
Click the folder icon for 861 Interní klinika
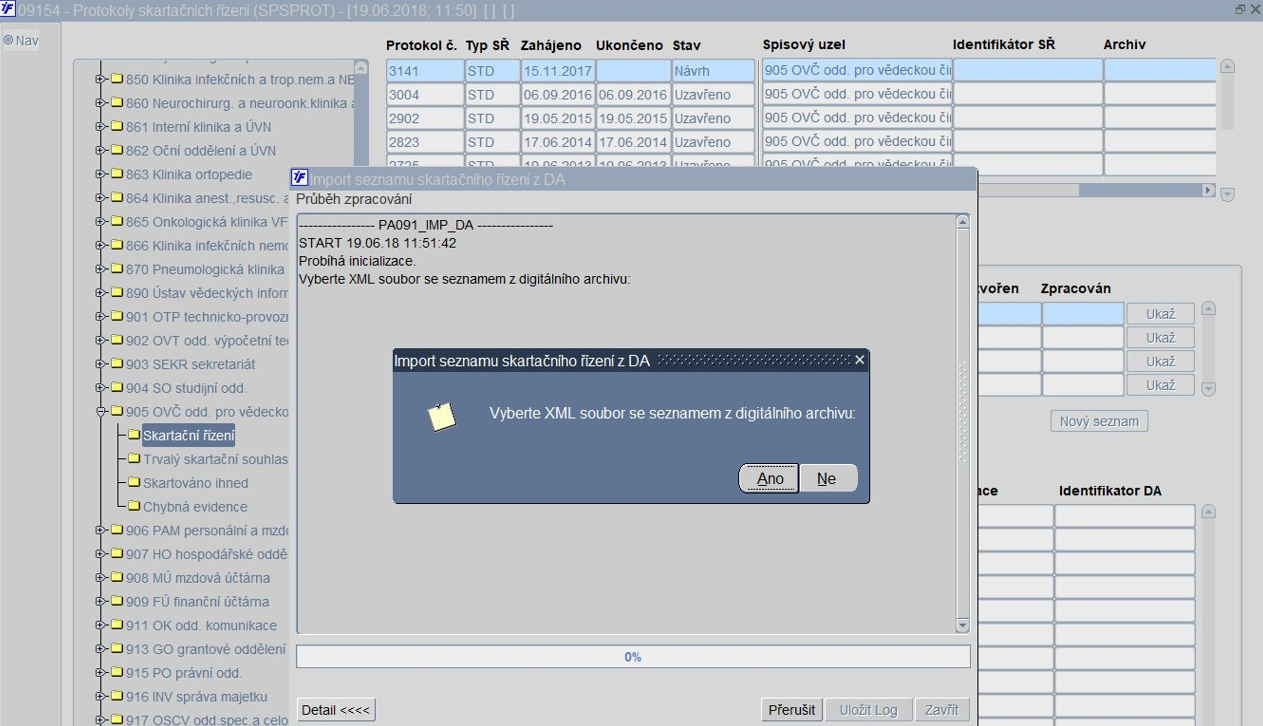[x=116, y=127]
